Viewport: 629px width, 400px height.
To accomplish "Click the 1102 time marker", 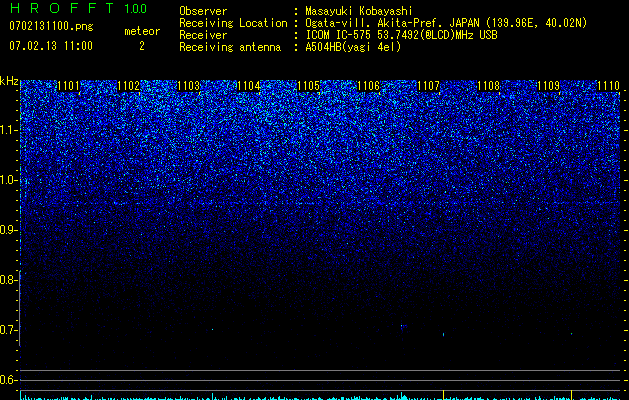I will tap(128, 86).
